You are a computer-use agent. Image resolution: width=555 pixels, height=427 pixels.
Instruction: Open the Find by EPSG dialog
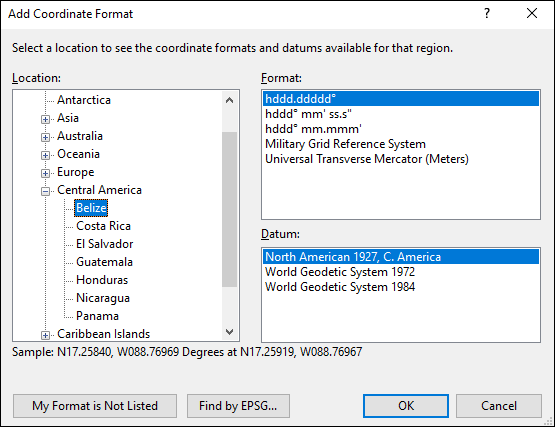pyautogui.click(x=238, y=406)
